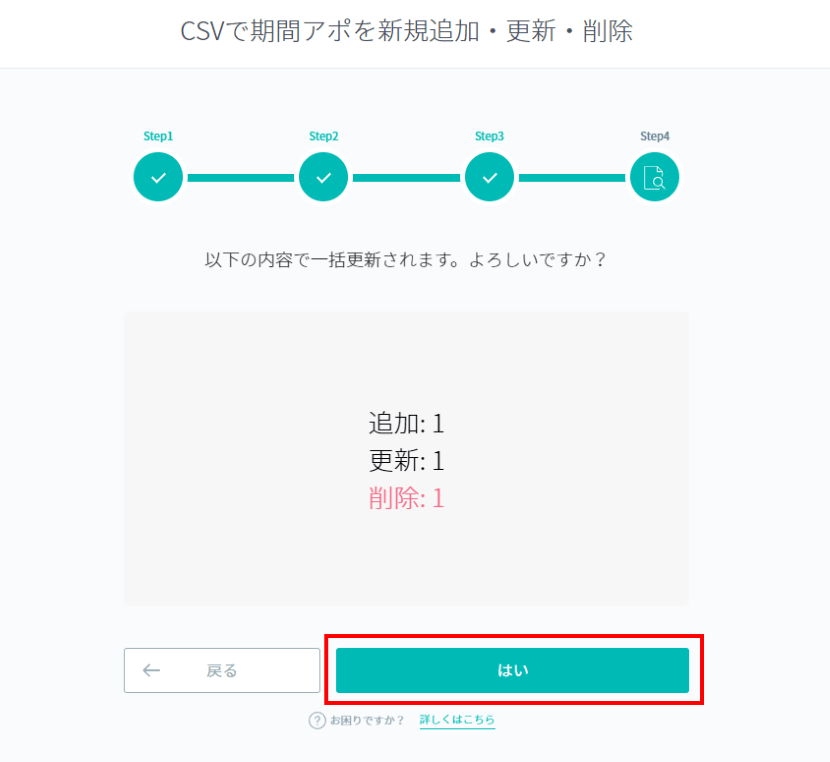Open the 詳しくはこちら help link
Viewport: 830px width, 762px height.
click(x=457, y=720)
